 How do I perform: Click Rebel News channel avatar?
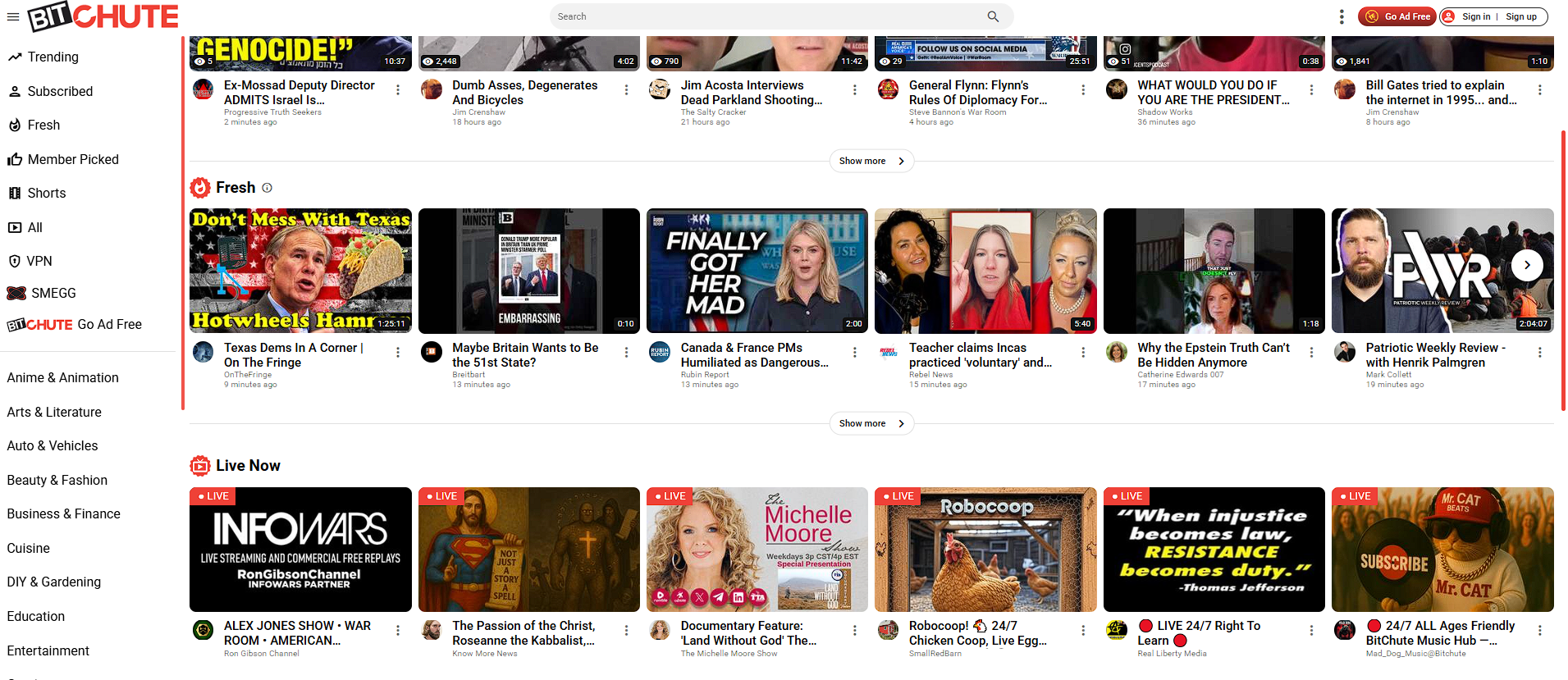point(888,352)
